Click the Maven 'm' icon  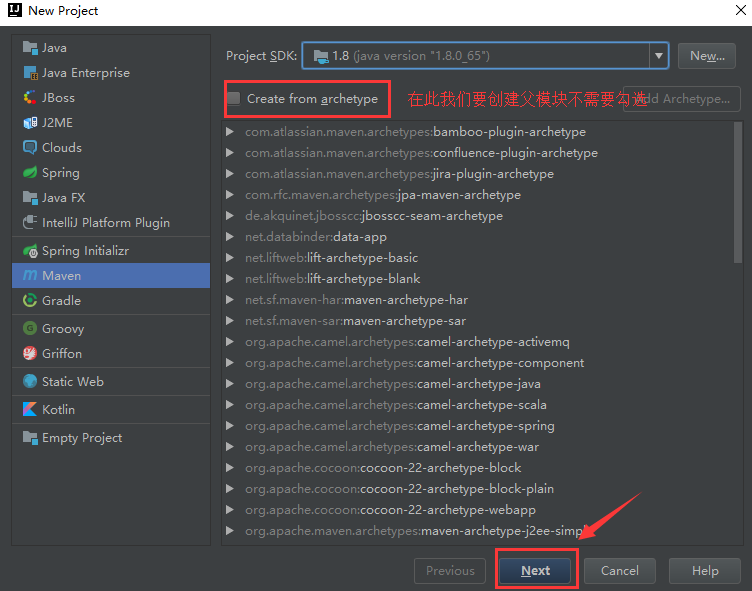[30, 276]
